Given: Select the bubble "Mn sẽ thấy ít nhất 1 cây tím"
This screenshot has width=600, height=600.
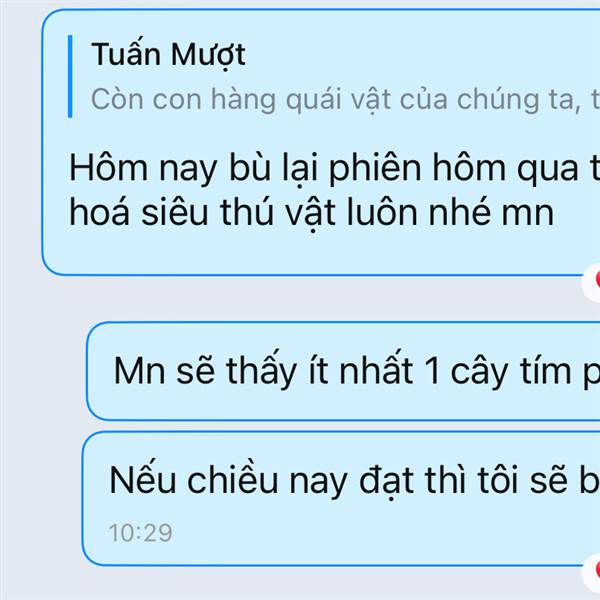Looking at the screenshot, I should (343, 371).
